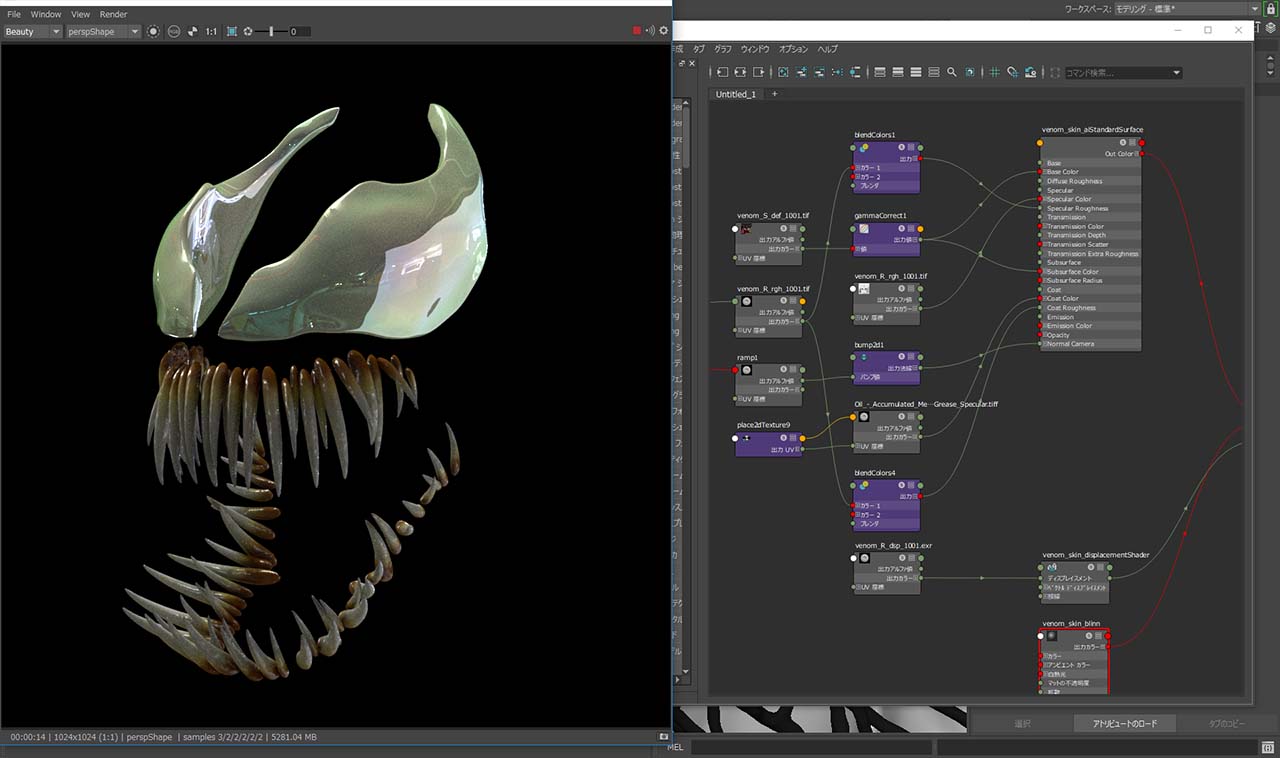The width and height of the screenshot is (1280, 758).
Task: Toggle the crop region icon
Action: [x=232, y=32]
